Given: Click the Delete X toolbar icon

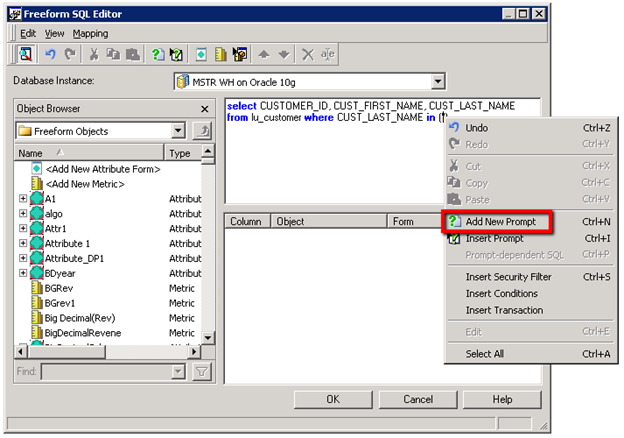Looking at the screenshot, I should tap(307, 55).
